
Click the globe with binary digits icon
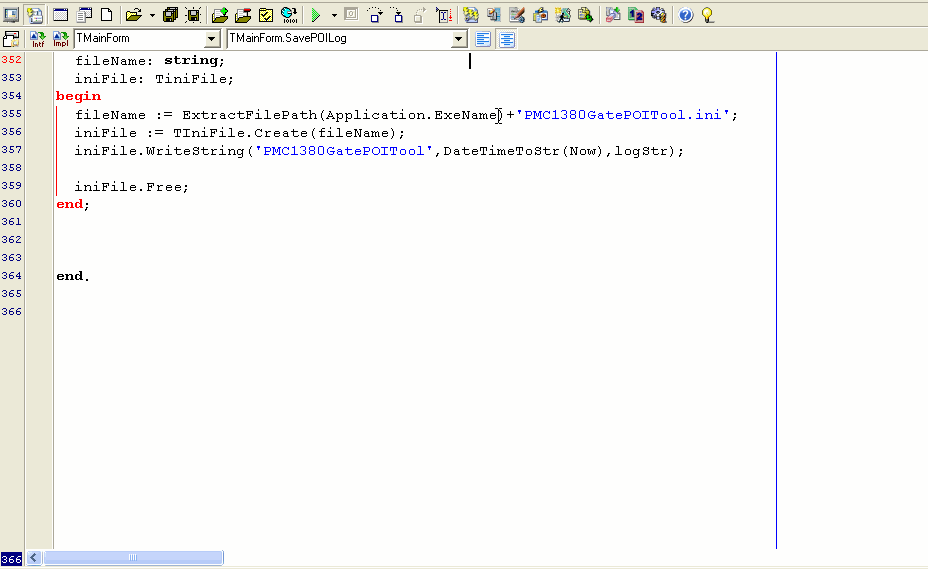pos(289,15)
